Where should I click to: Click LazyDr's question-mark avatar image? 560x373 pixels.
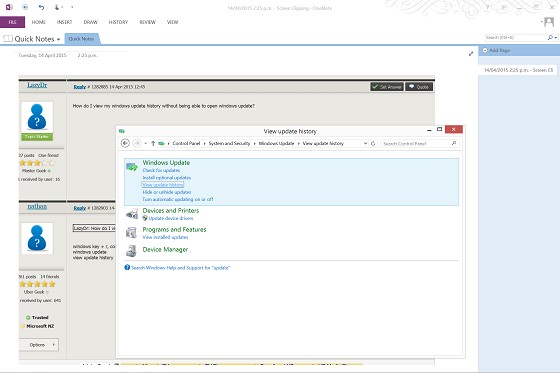[x=37, y=117]
